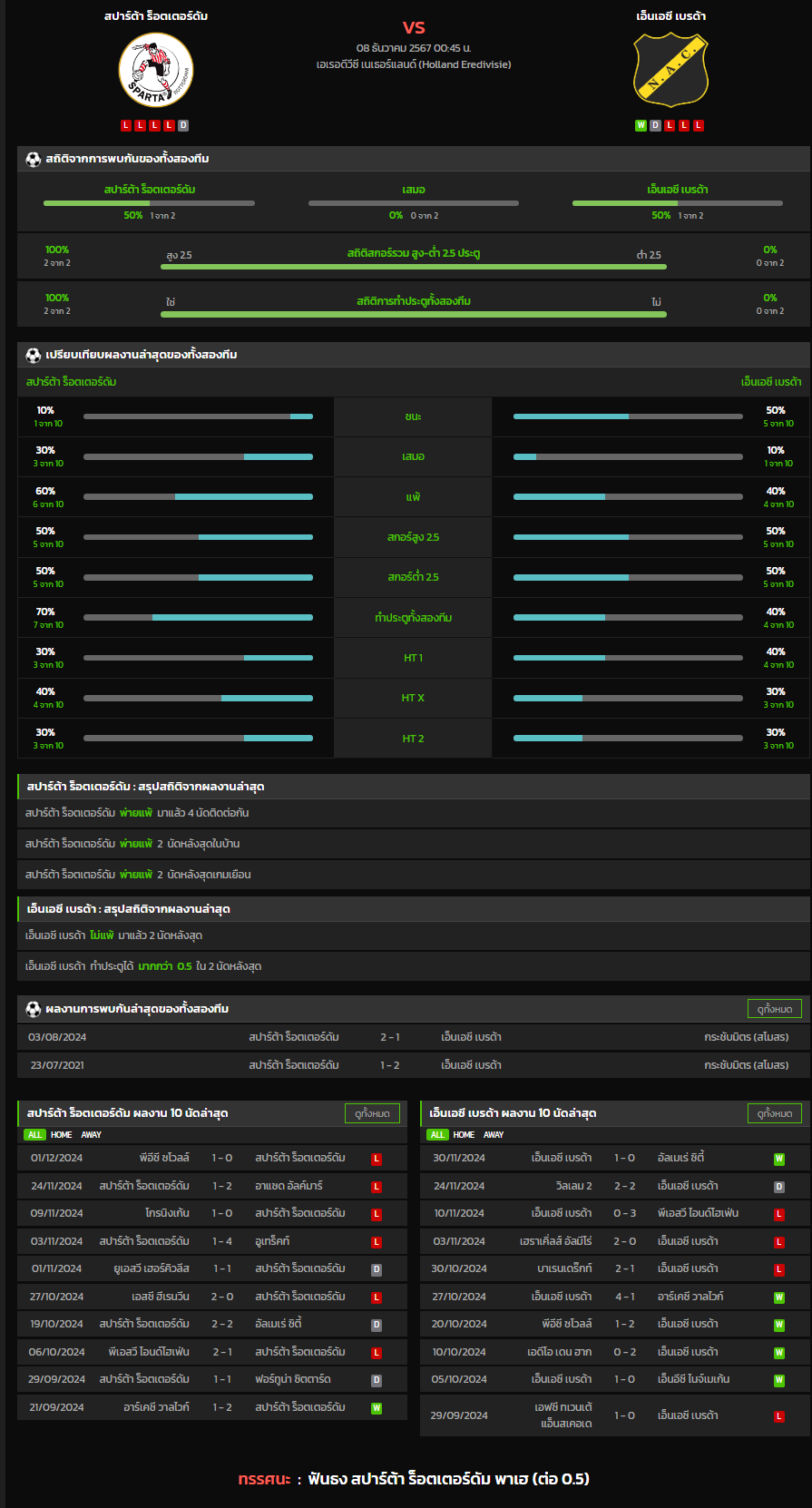This screenshot has height=1508, width=812.
Task: Click the 23/07/2021 head-to-head match row
Action: click(x=414, y=1065)
